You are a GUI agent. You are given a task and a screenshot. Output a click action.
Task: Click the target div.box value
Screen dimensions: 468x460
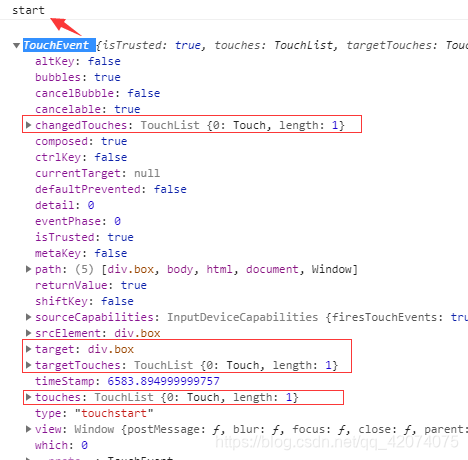click(x=111, y=349)
